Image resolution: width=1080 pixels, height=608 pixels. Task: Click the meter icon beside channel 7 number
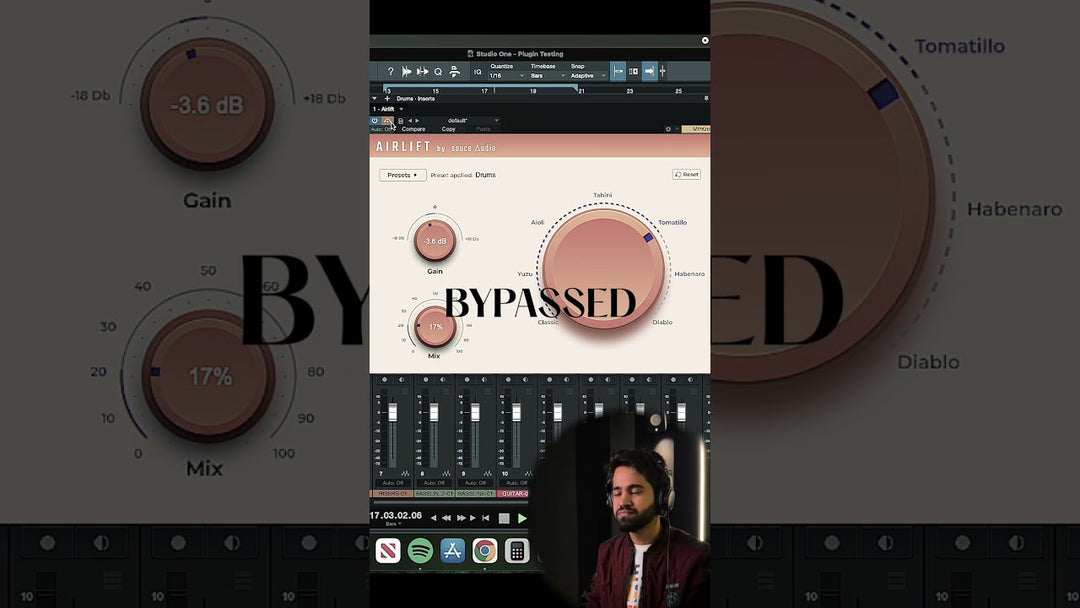(405, 473)
